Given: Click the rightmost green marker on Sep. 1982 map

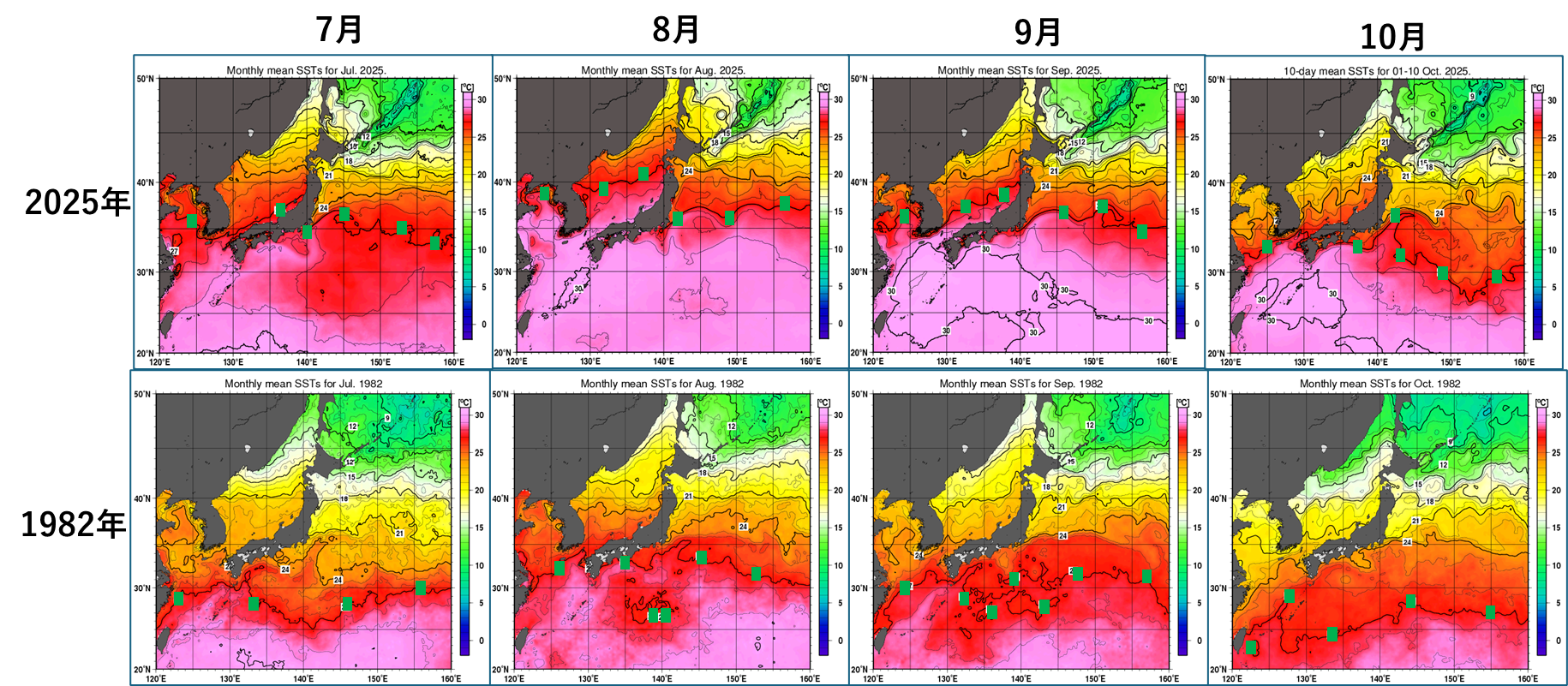Looking at the screenshot, I should (x=1146, y=576).
